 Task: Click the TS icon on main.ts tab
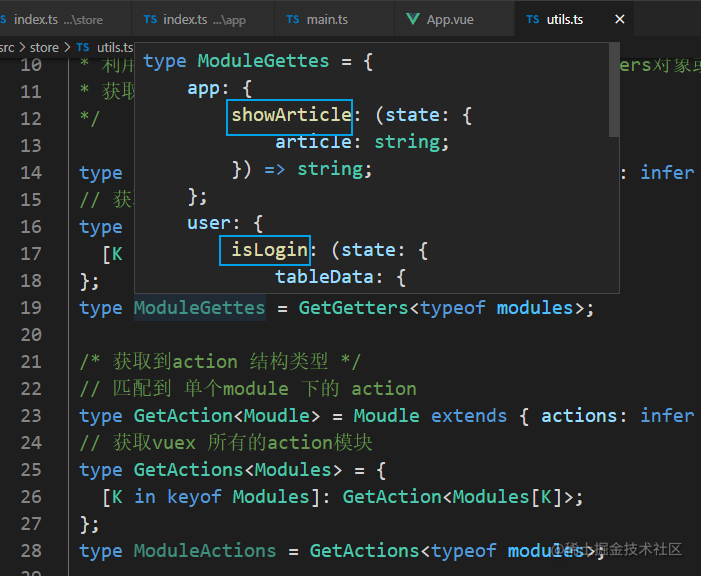pos(293,19)
